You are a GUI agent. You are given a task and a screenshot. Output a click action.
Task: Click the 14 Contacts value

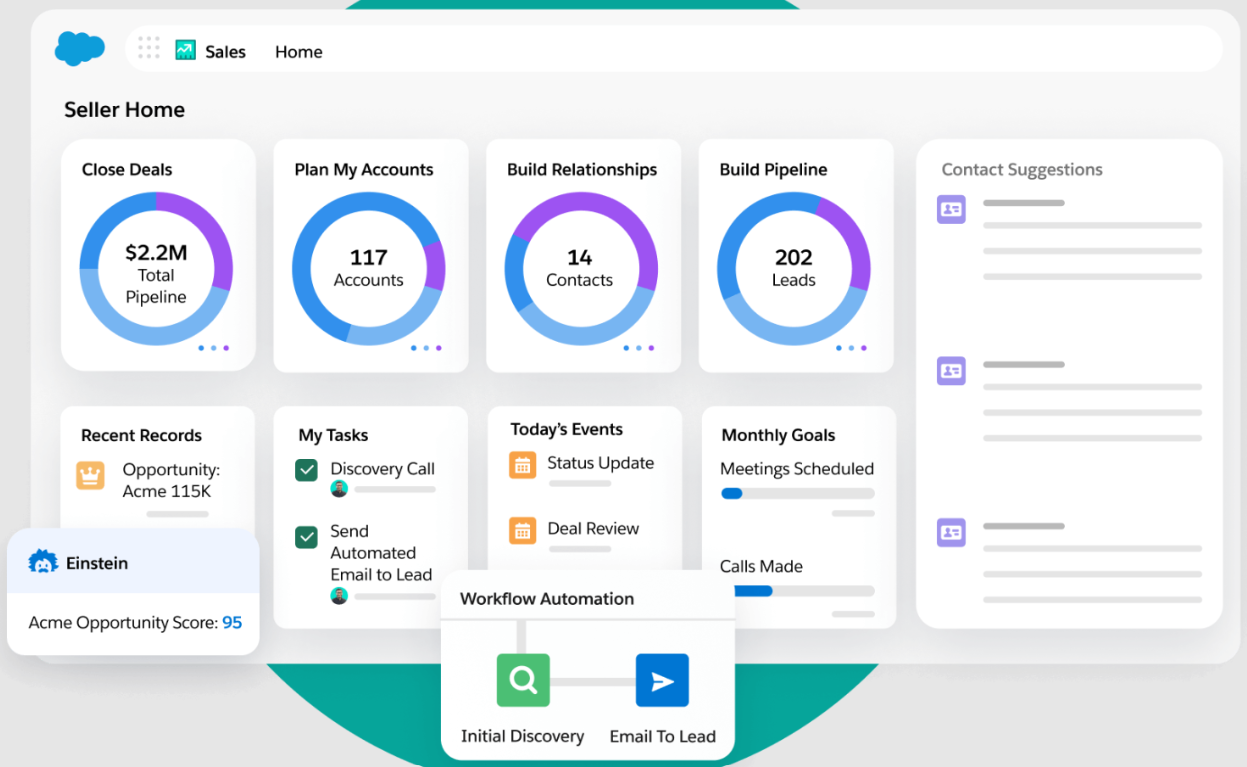coord(580,268)
